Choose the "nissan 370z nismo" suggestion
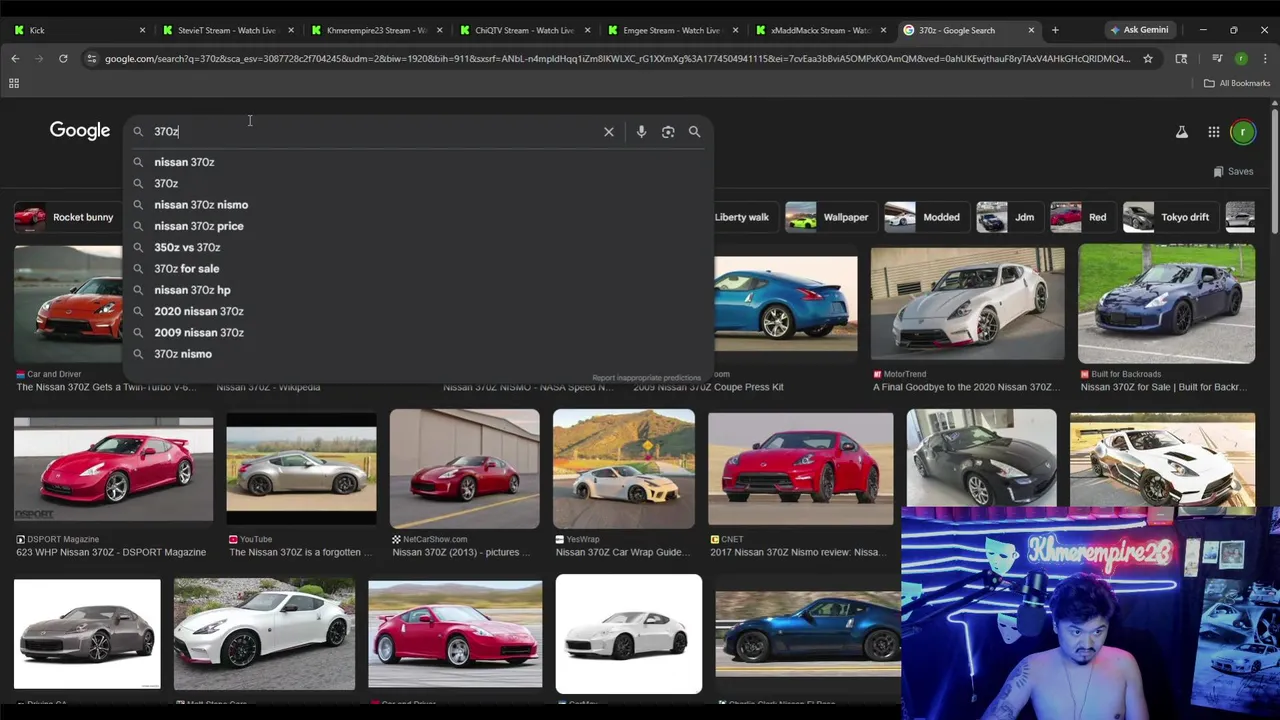This screenshot has height=720, width=1280. point(418,205)
